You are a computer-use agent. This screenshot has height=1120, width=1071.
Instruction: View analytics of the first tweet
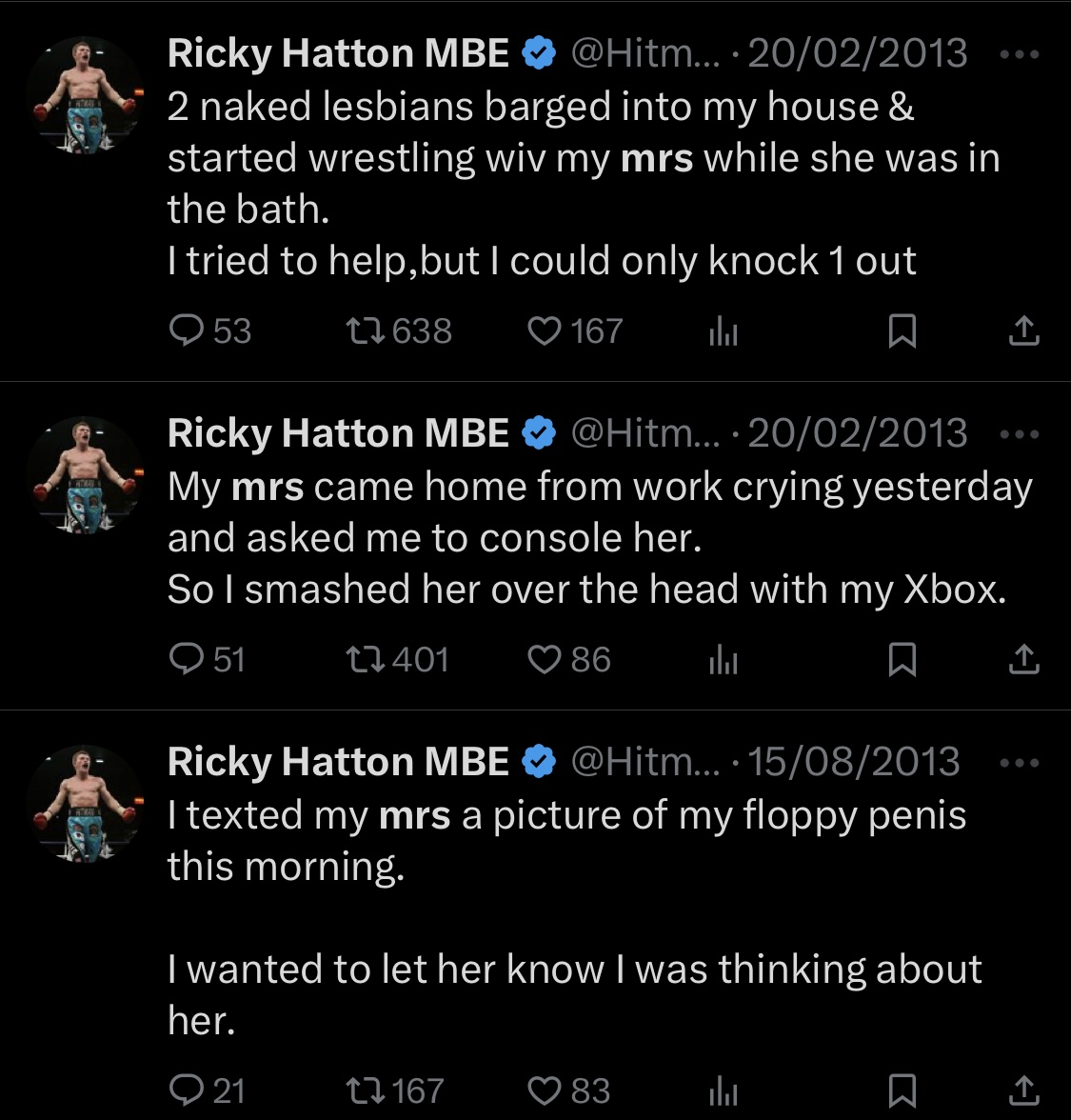click(x=723, y=332)
